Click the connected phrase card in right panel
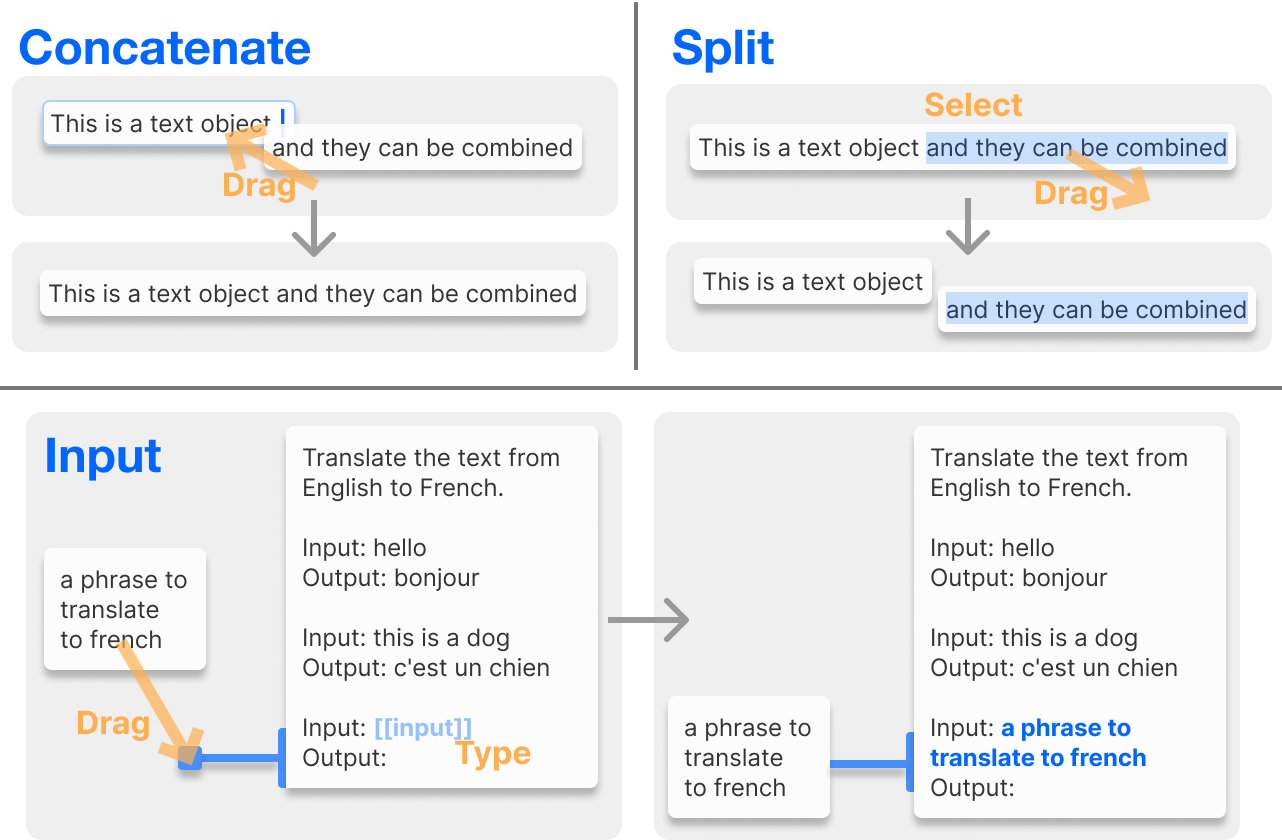The height and width of the screenshot is (840, 1282). [749, 757]
